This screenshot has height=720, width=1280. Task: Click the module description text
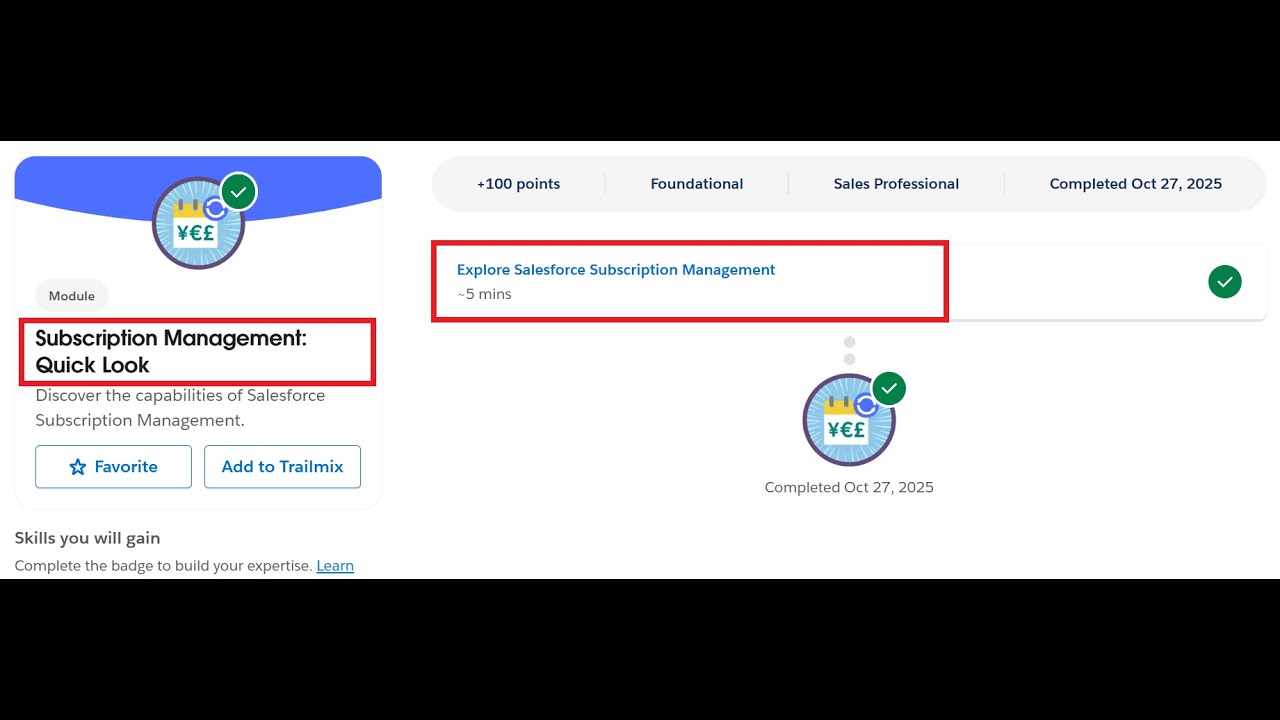(180, 408)
